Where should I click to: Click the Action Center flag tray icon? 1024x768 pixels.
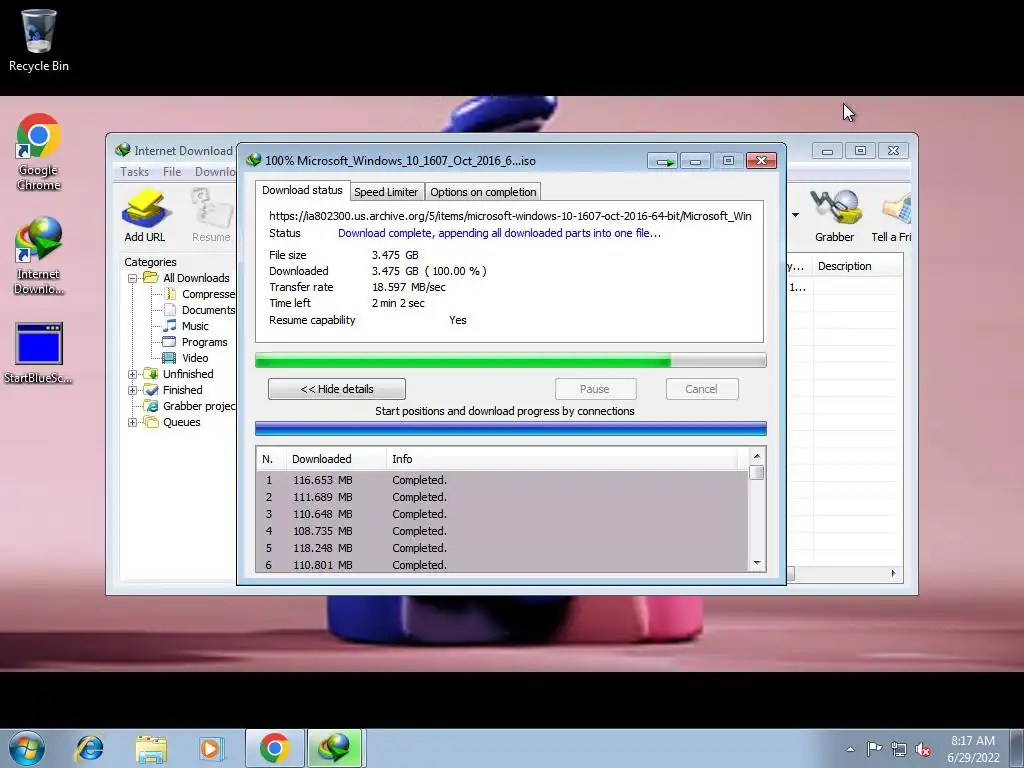pos(874,748)
